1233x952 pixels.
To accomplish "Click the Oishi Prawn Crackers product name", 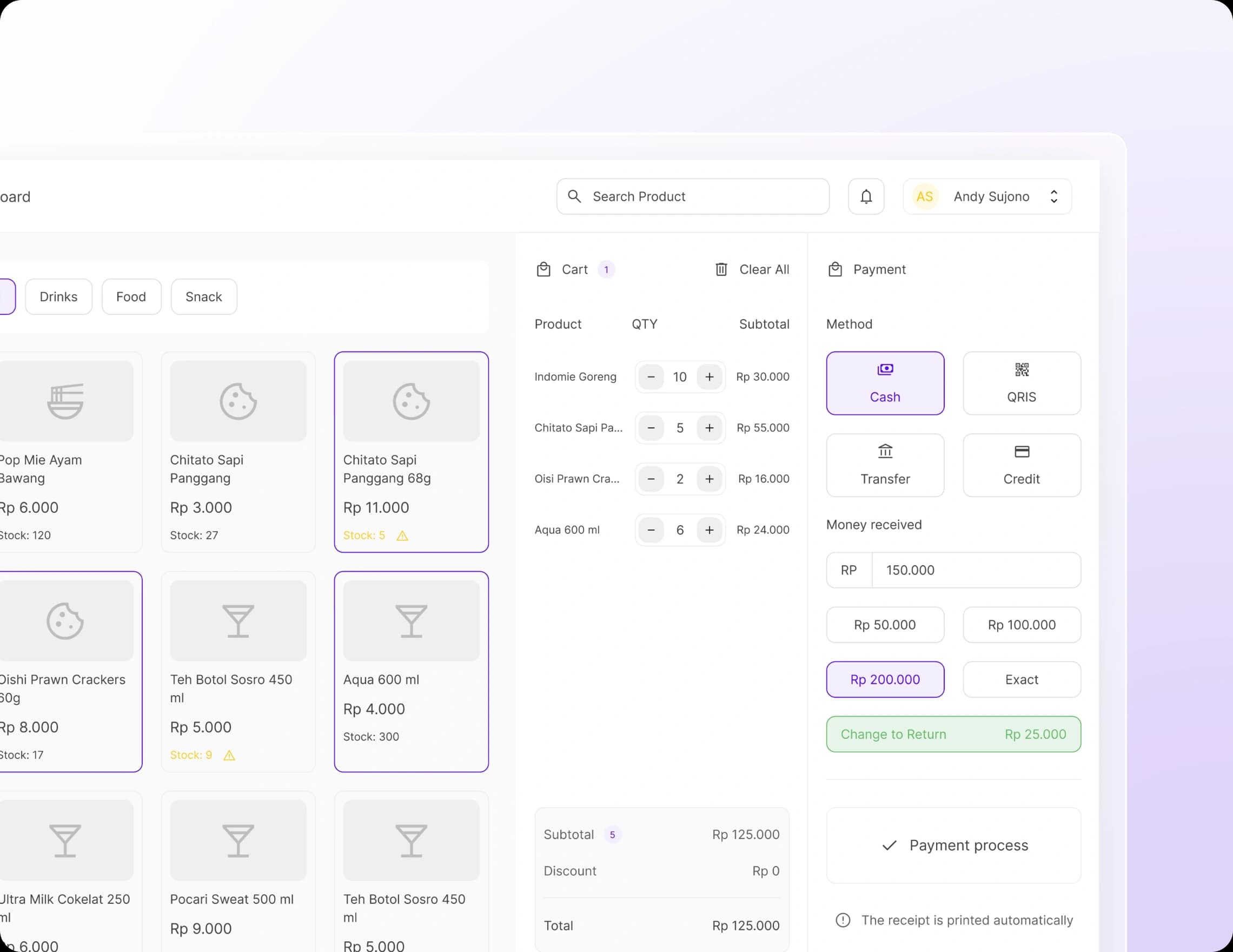I will pyautogui.click(x=62, y=689).
